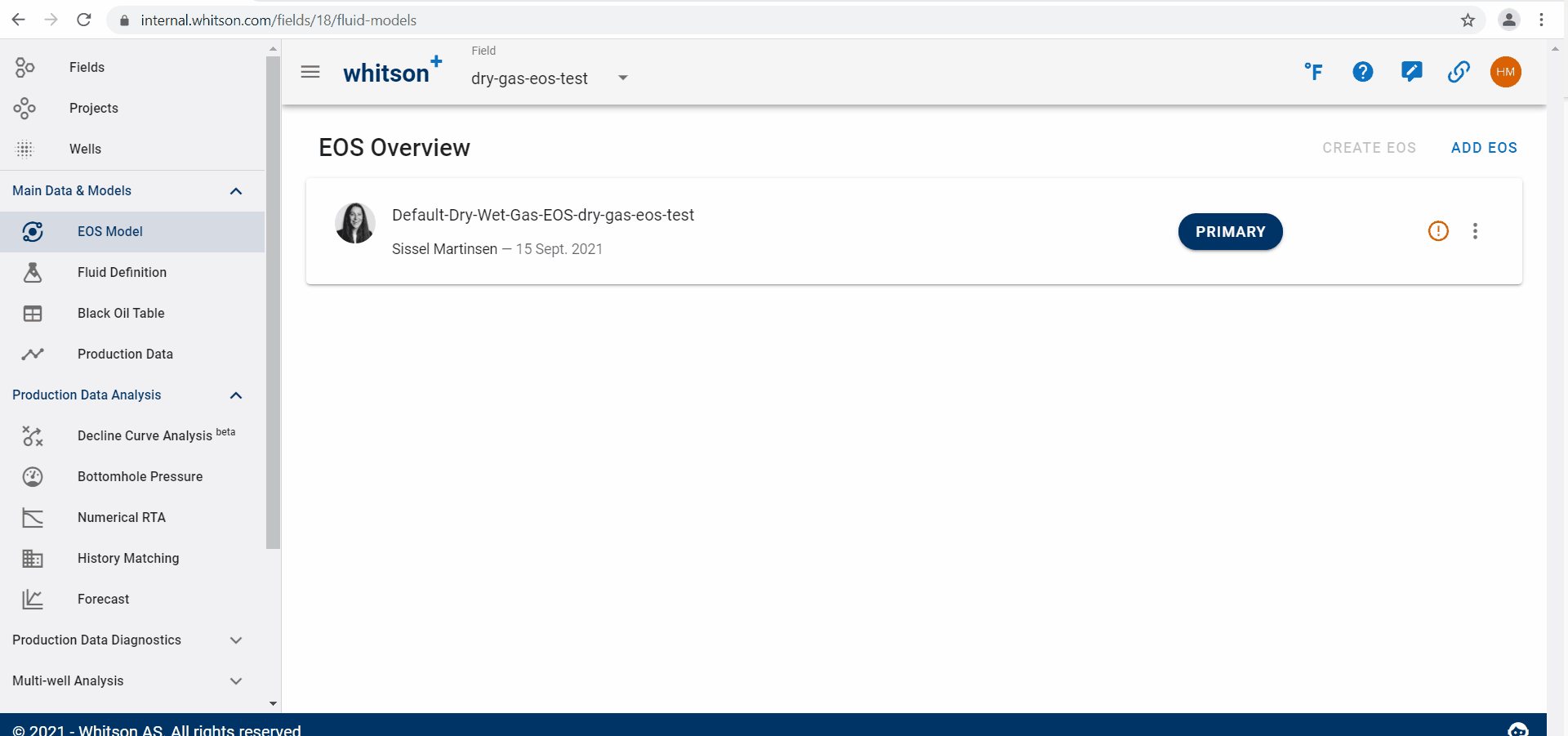Open the Wells grid icon

click(x=24, y=149)
